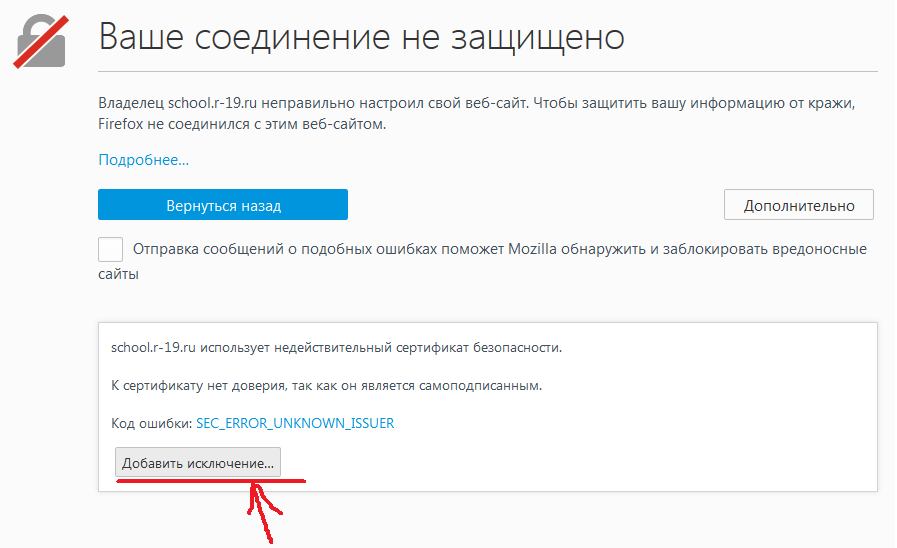The height and width of the screenshot is (548, 897).
Task: Toggle the Дополнительно button
Action: coord(799,205)
